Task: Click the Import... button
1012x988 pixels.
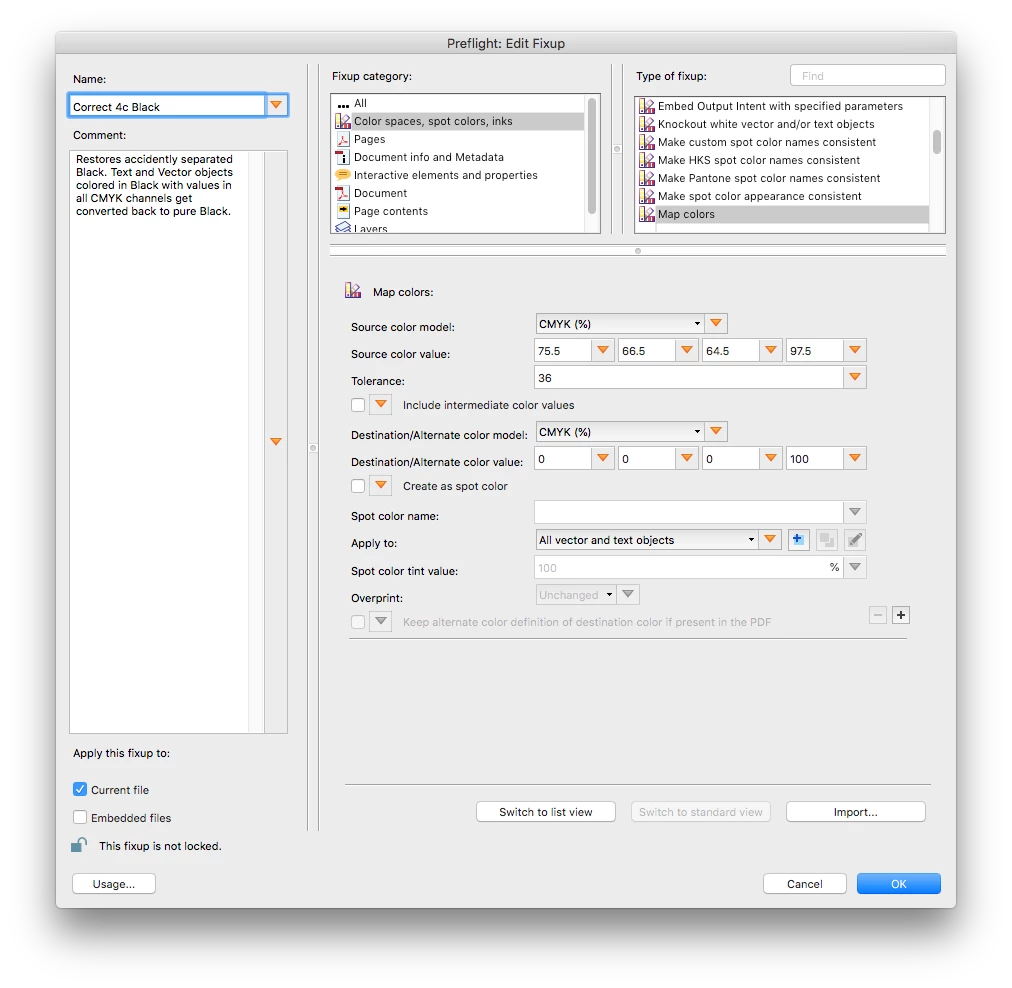Action: (x=855, y=811)
